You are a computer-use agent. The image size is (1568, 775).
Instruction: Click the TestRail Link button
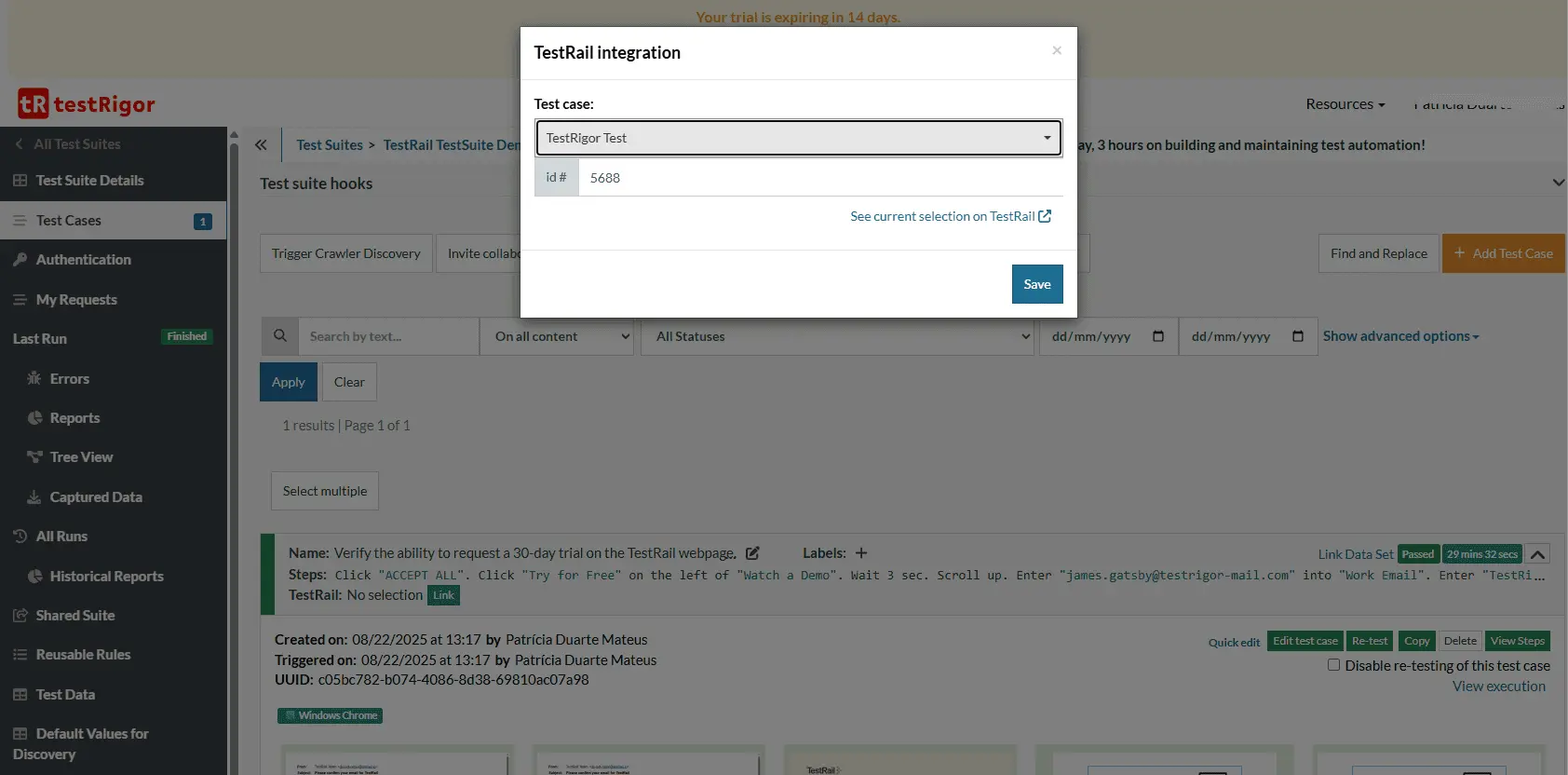coord(443,595)
